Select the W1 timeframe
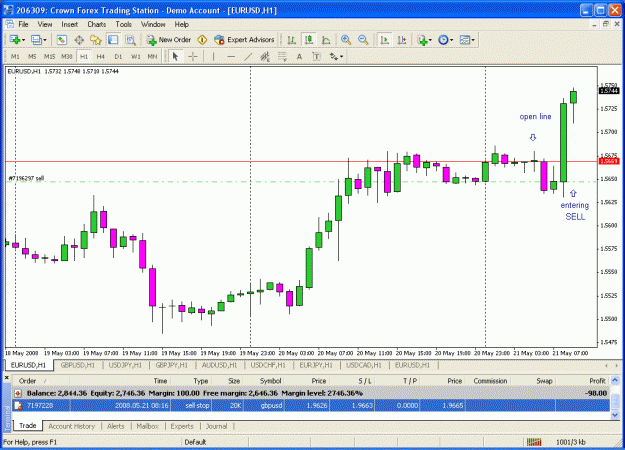The height and width of the screenshot is (450, 625). coord(136,57)
